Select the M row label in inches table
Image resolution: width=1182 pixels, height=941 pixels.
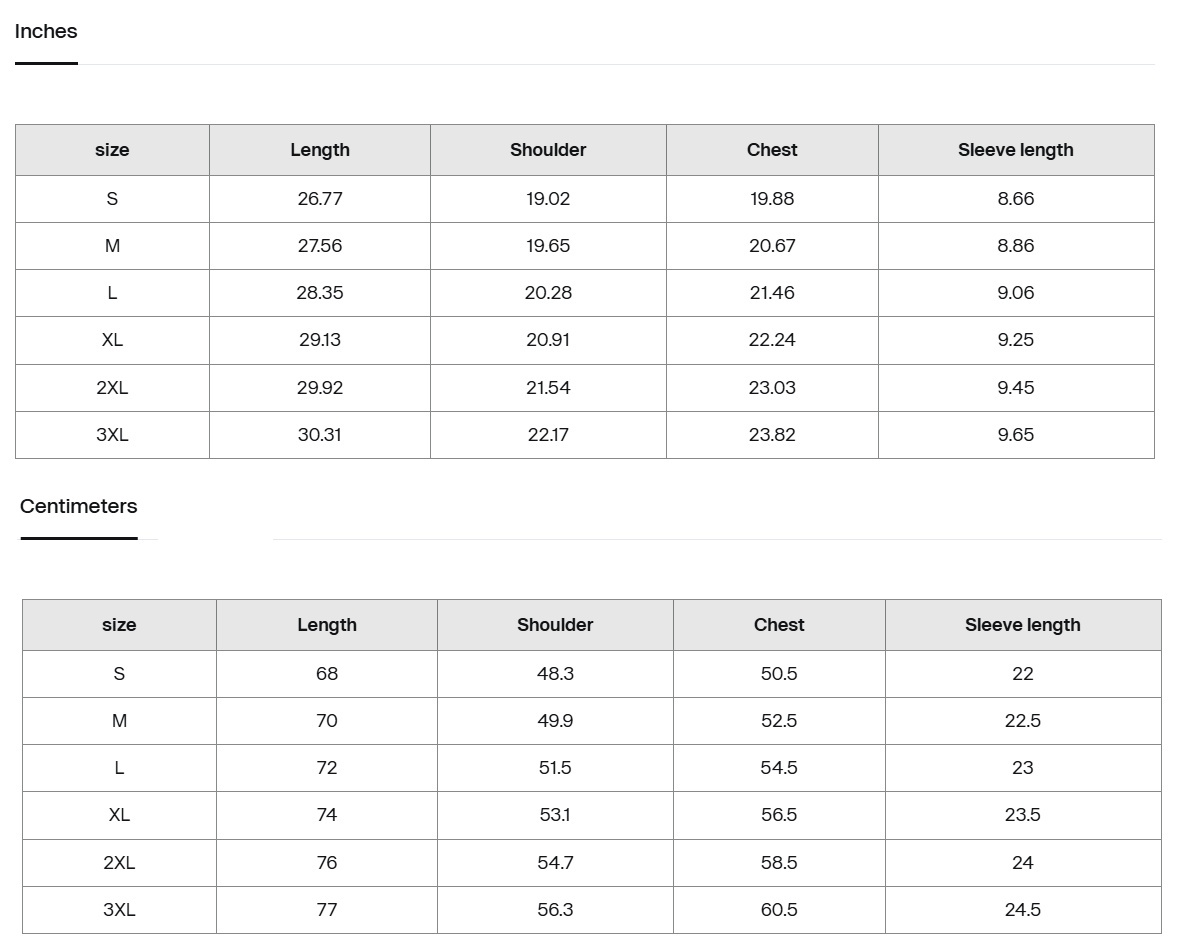112,246
